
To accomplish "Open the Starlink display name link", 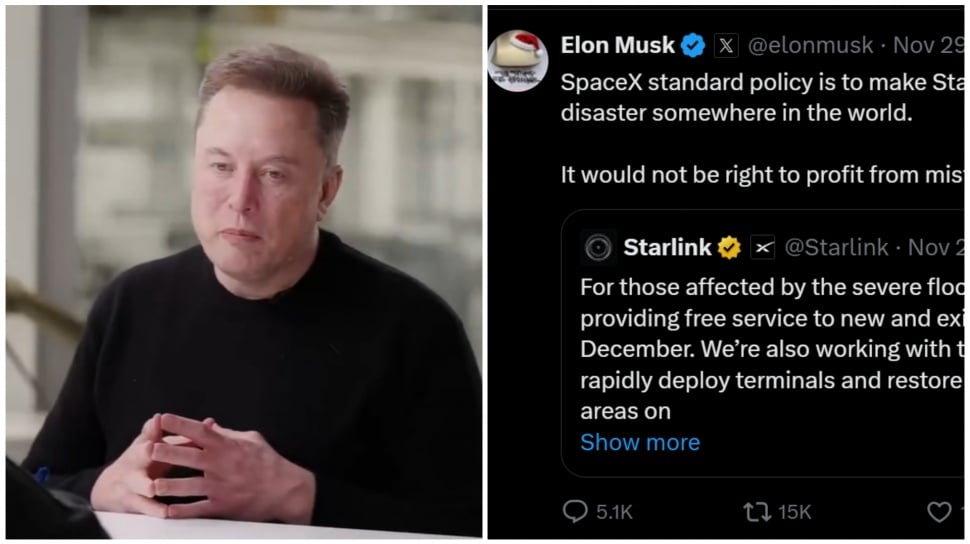I will click(667, 247).
